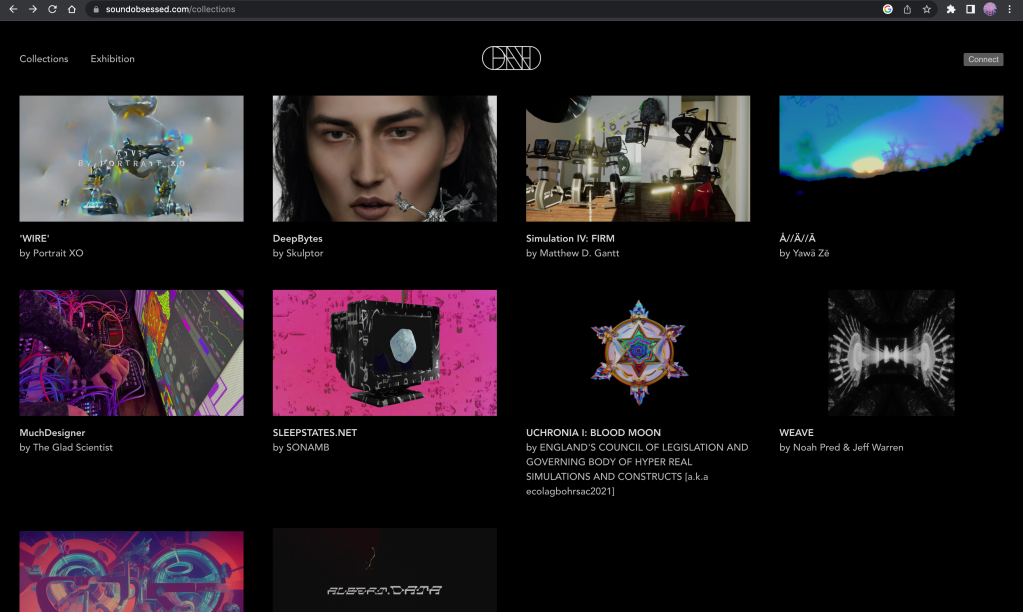Open the Collections nav item
Image resolution: width=1023 pixels, height=612 pixels.
[44, 59]
